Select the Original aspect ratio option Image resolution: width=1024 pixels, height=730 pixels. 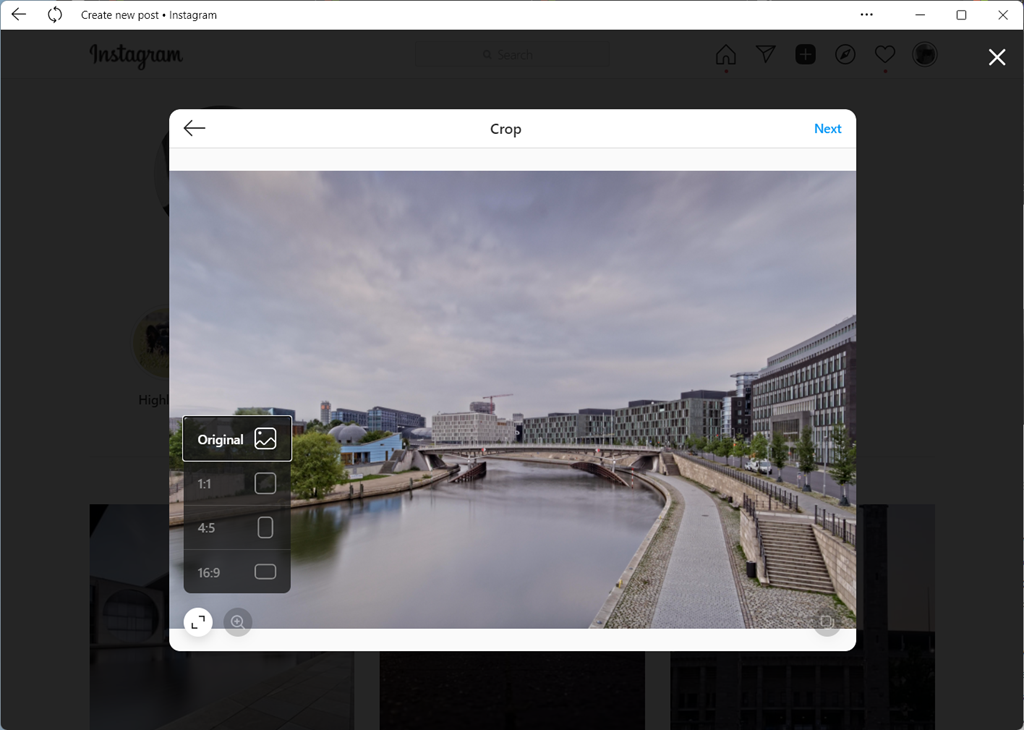point(237,439)
